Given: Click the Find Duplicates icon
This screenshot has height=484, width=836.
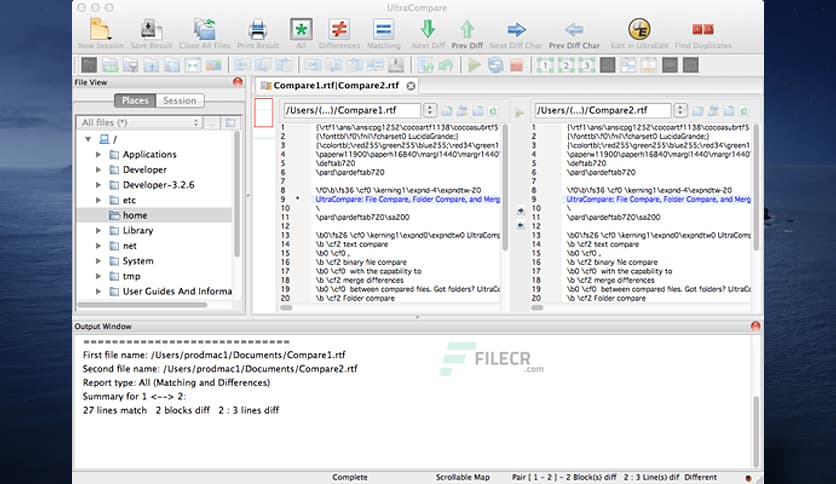Looking at the screenshot, I should click(702, 28).
